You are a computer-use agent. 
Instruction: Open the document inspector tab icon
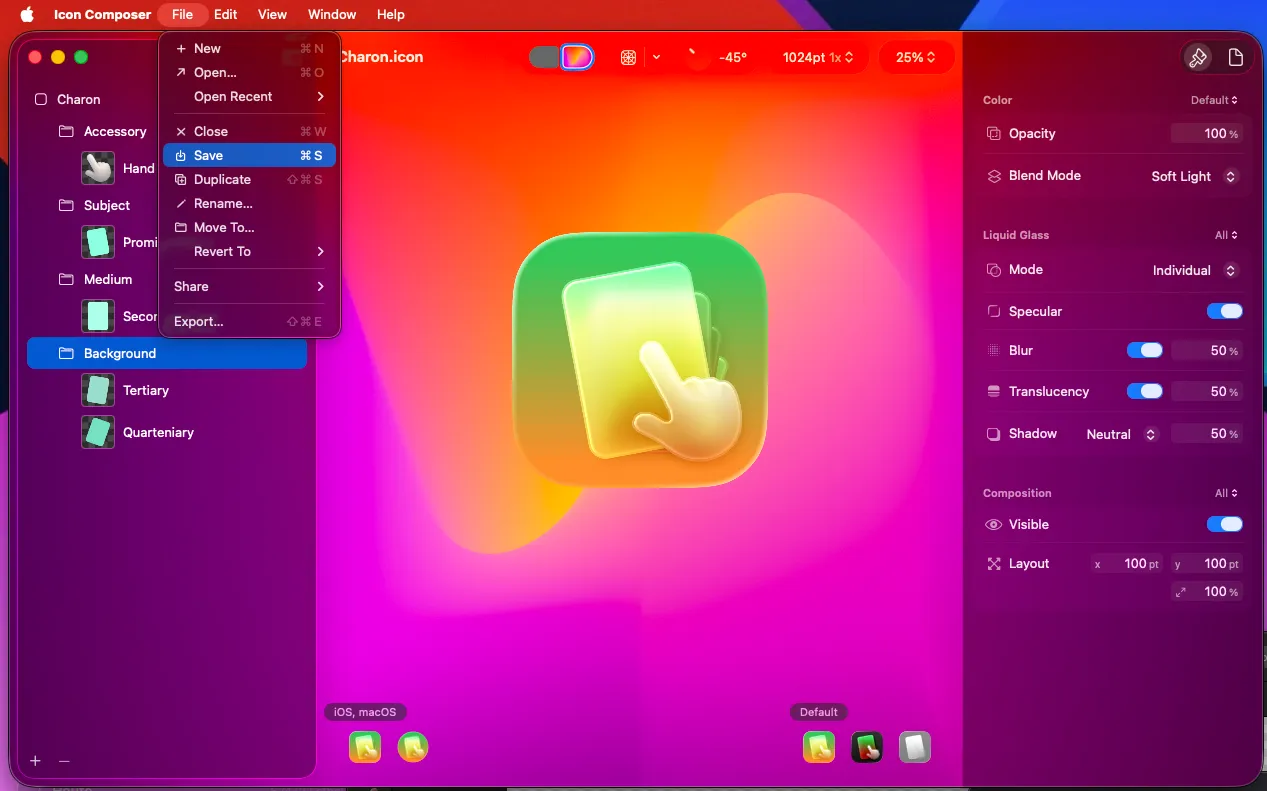[x=1236, y=58]
